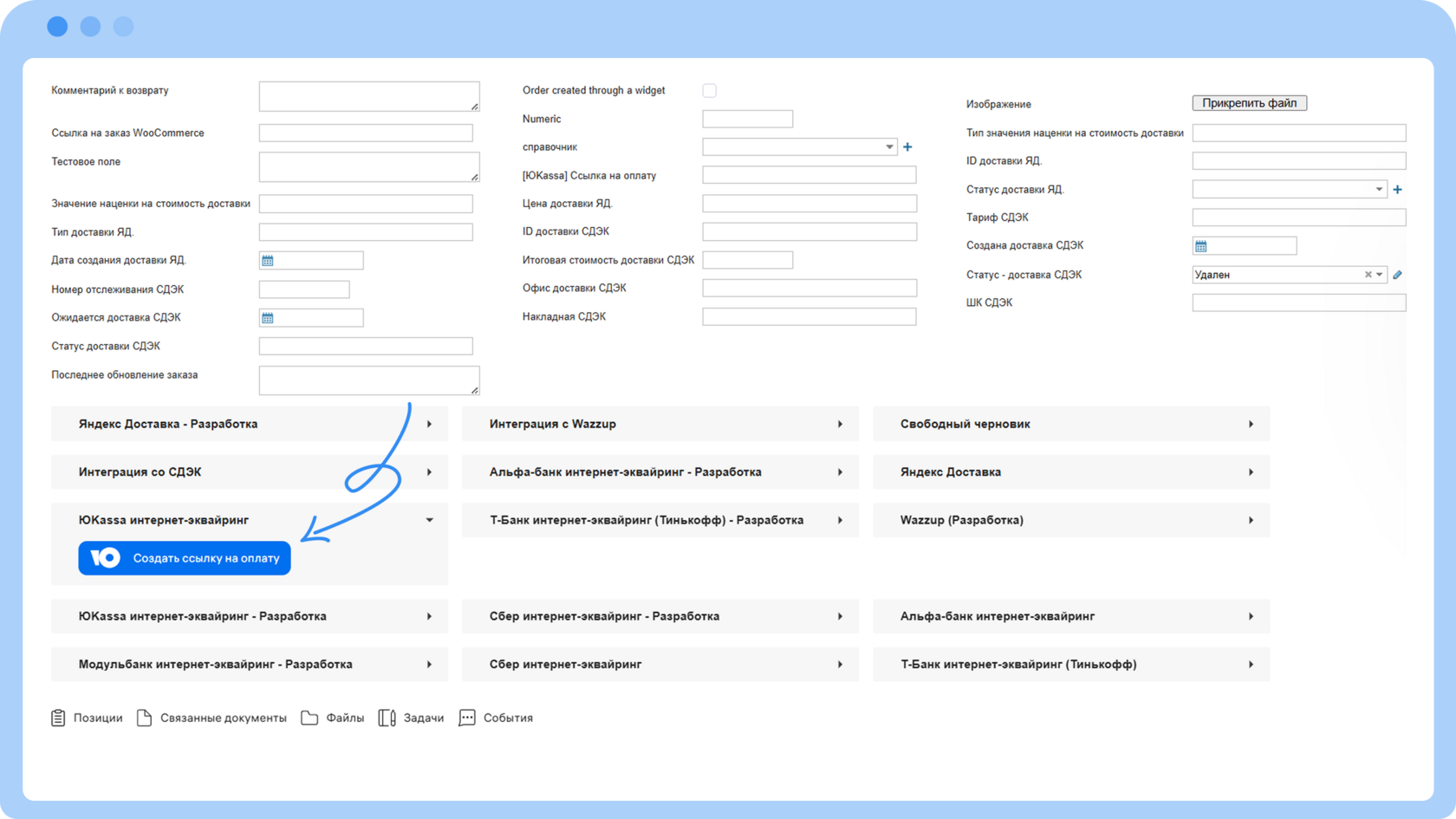Click the Тариф СДЭК field
The height and width of the screenshot is (819, 1456).
(1299, 218)
